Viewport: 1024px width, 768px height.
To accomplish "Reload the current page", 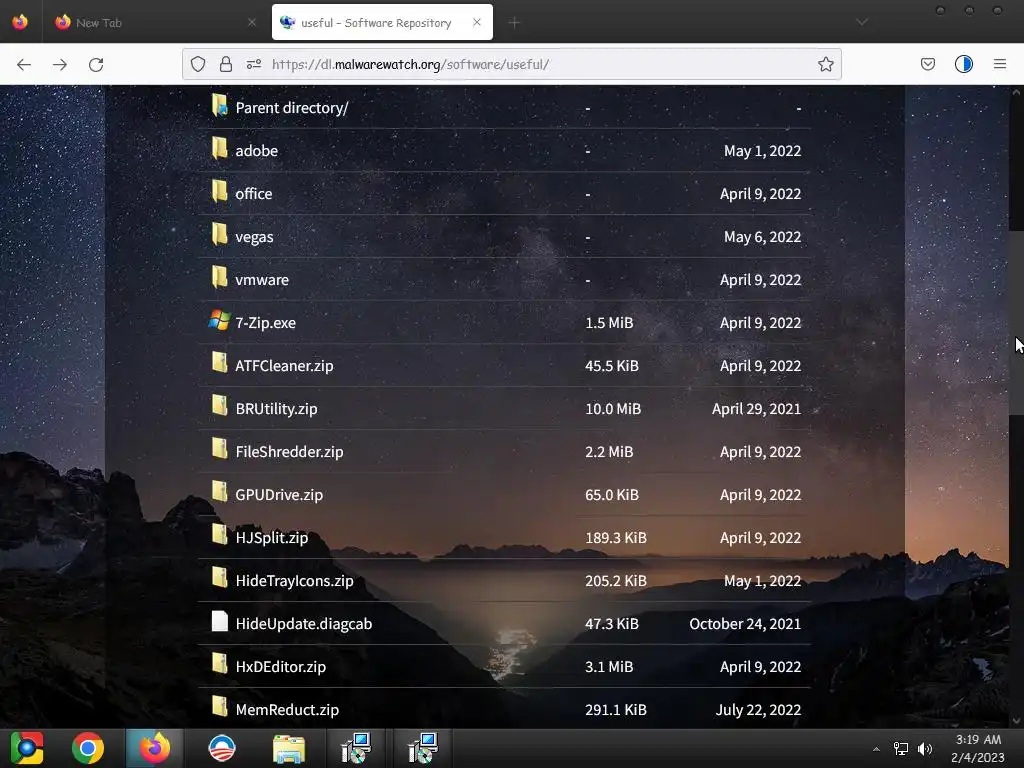I will 96,64.
